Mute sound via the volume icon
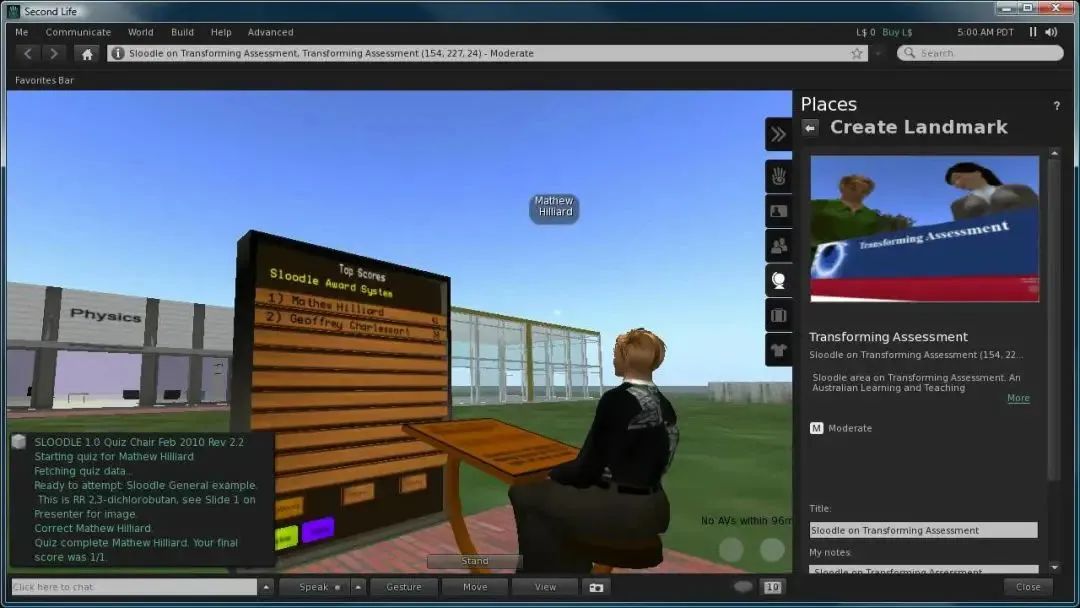The height and width of the screenshot is (608, 1080). pos(1051,32)
